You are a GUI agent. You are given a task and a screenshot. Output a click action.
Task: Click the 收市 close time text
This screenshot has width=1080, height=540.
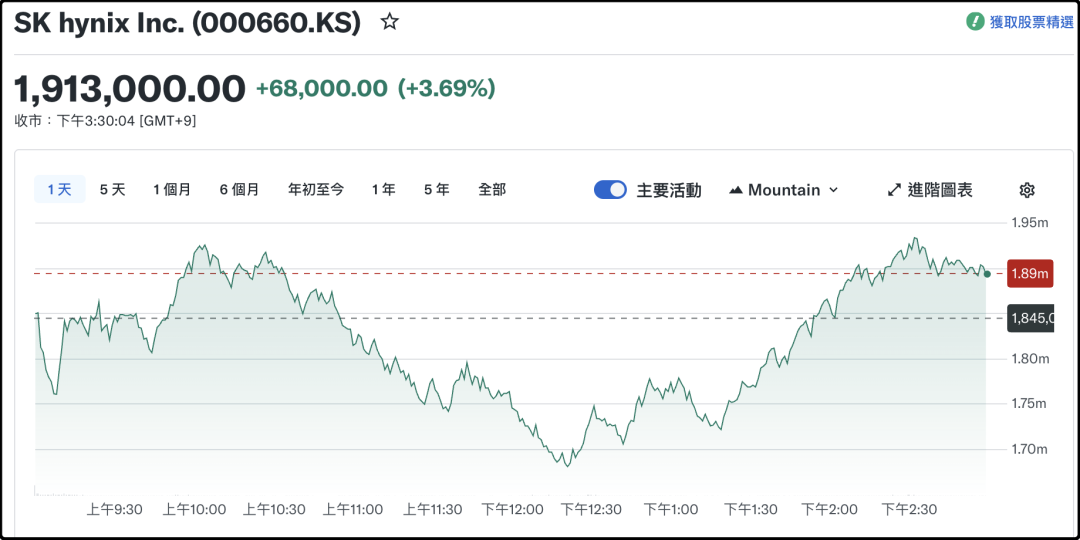pyautogui.click(x=105, y=121)
